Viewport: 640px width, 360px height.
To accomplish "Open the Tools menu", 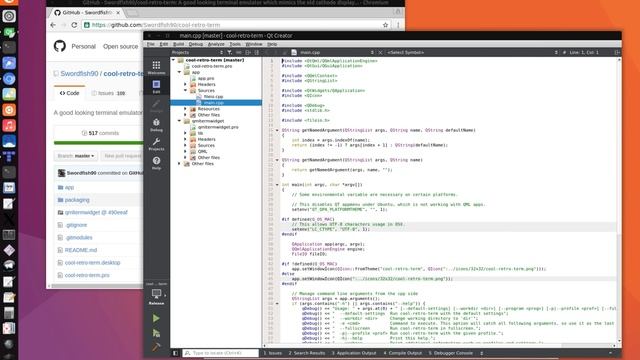I will (235, 44).
